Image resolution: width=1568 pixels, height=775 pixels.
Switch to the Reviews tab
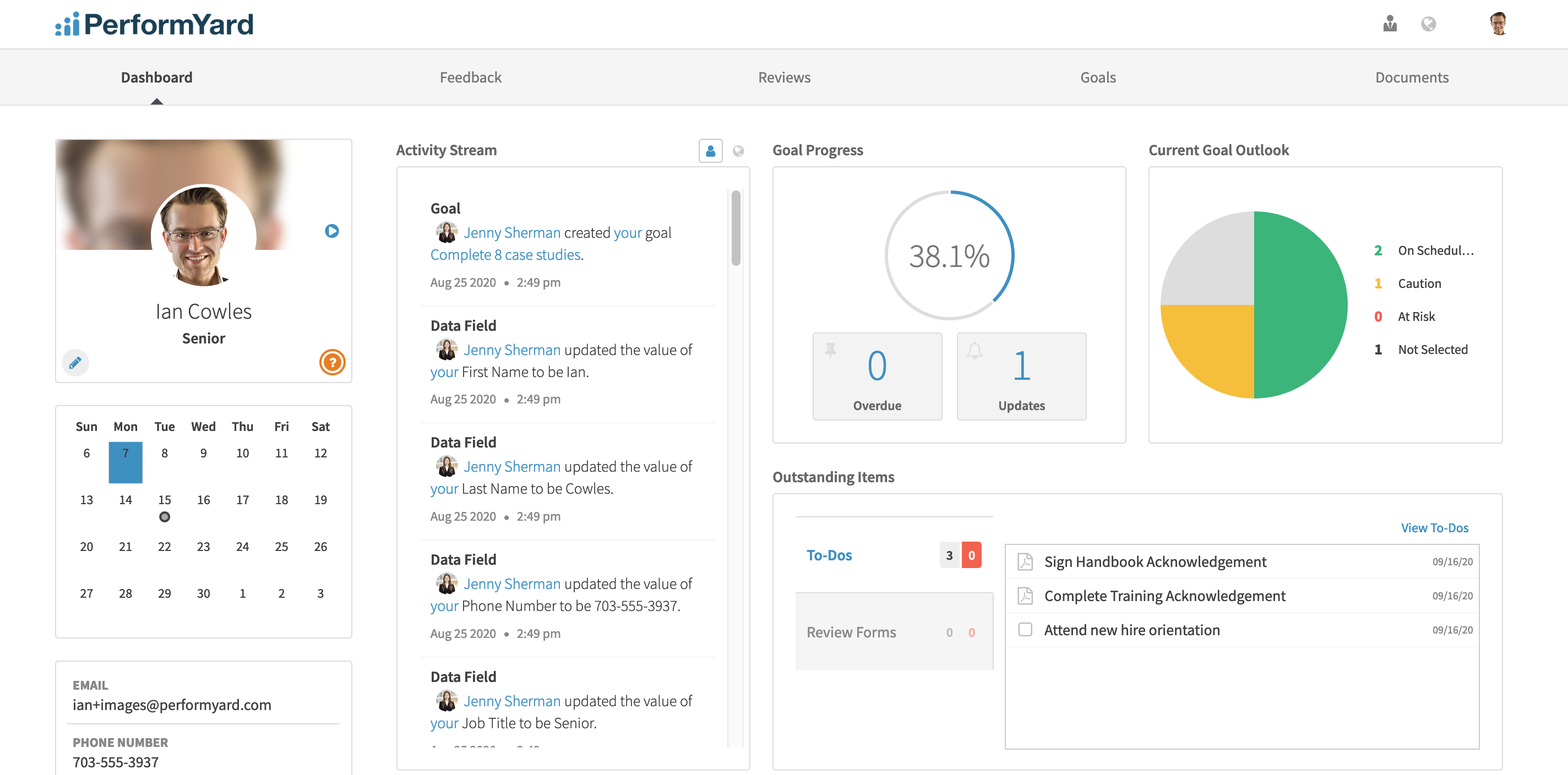[784, 77]
